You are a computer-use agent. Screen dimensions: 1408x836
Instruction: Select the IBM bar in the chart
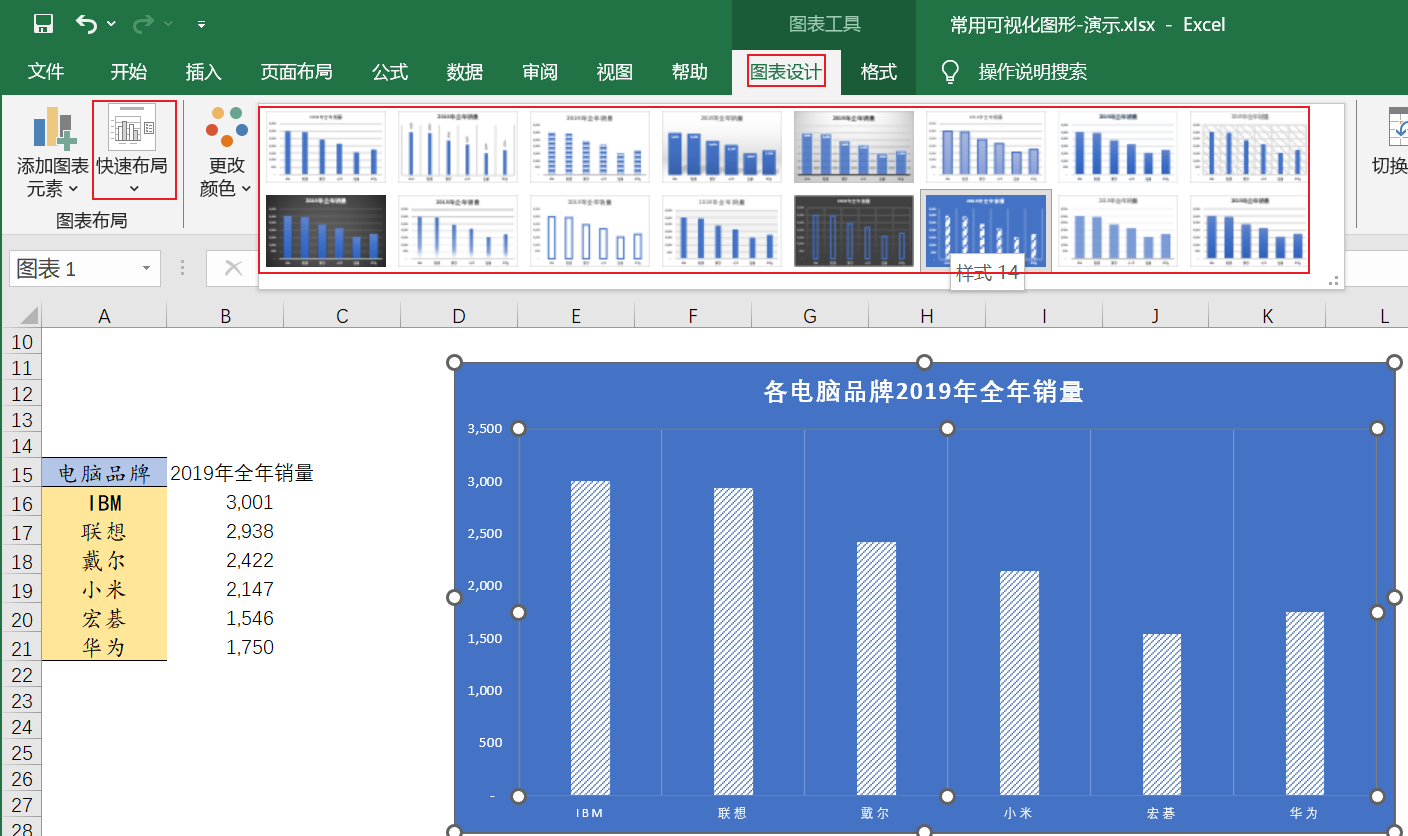tap(590, 638)
